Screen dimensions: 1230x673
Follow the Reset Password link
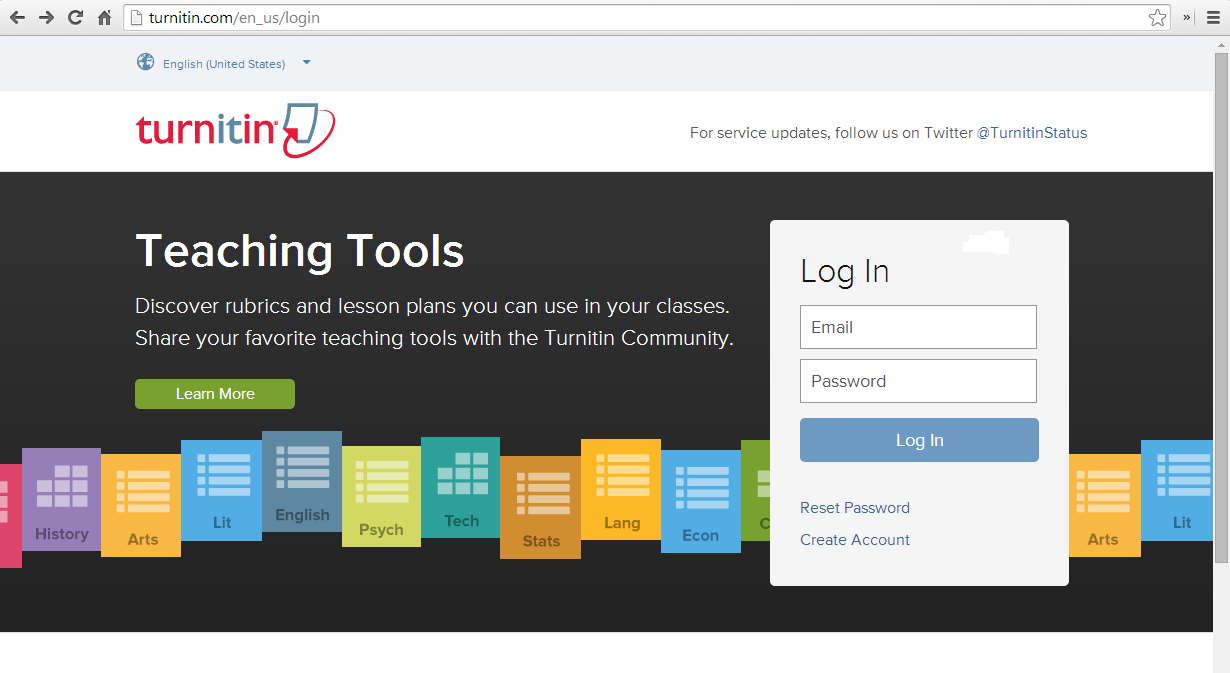(855, 508)
